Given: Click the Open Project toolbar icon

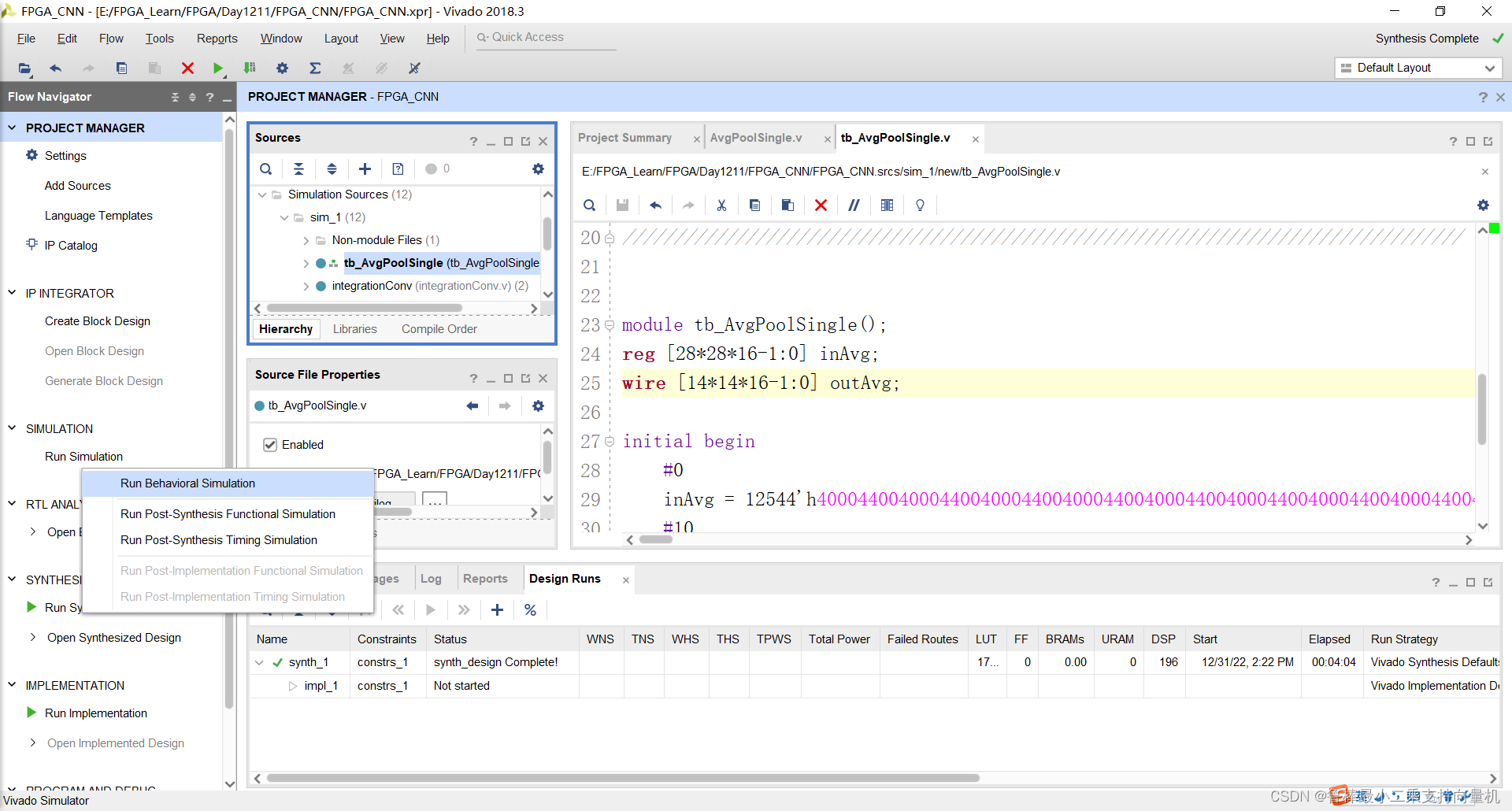Looking at the screenshot, I should (24, 69).
